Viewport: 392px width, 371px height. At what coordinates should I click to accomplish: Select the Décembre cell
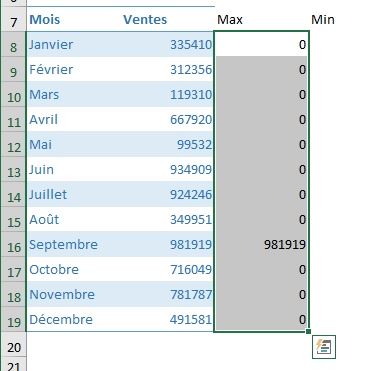[x=74, y=319]
